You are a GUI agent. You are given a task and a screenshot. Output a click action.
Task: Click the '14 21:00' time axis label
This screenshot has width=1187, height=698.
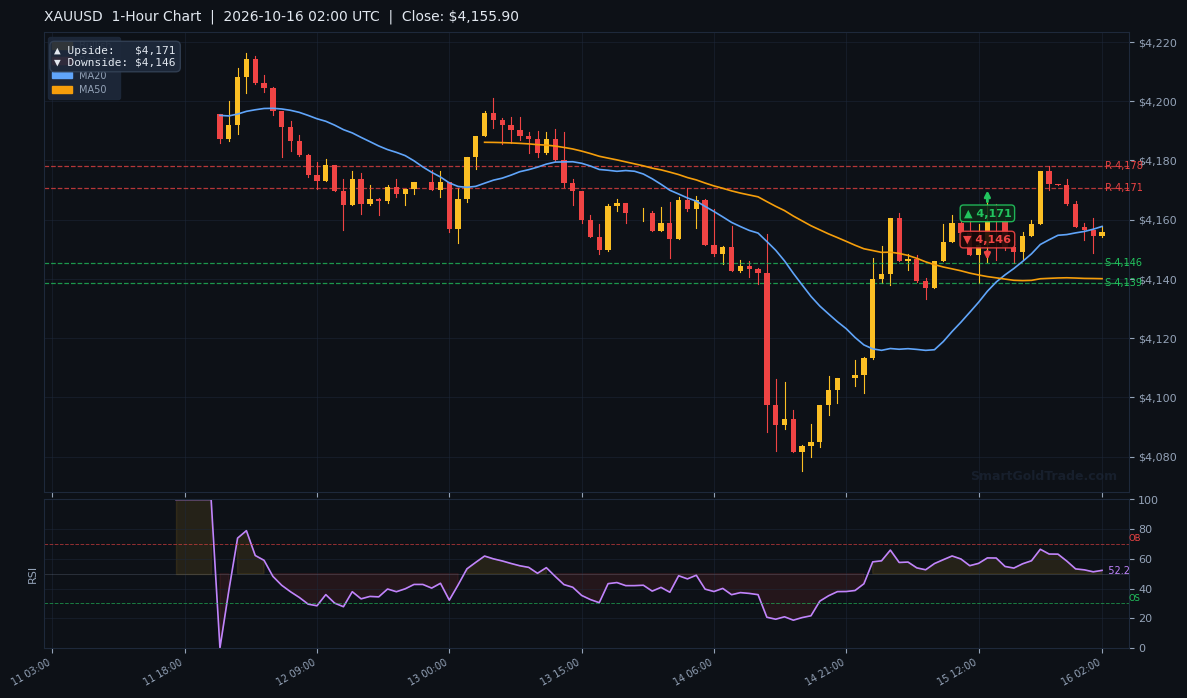[x=825, y=672]
